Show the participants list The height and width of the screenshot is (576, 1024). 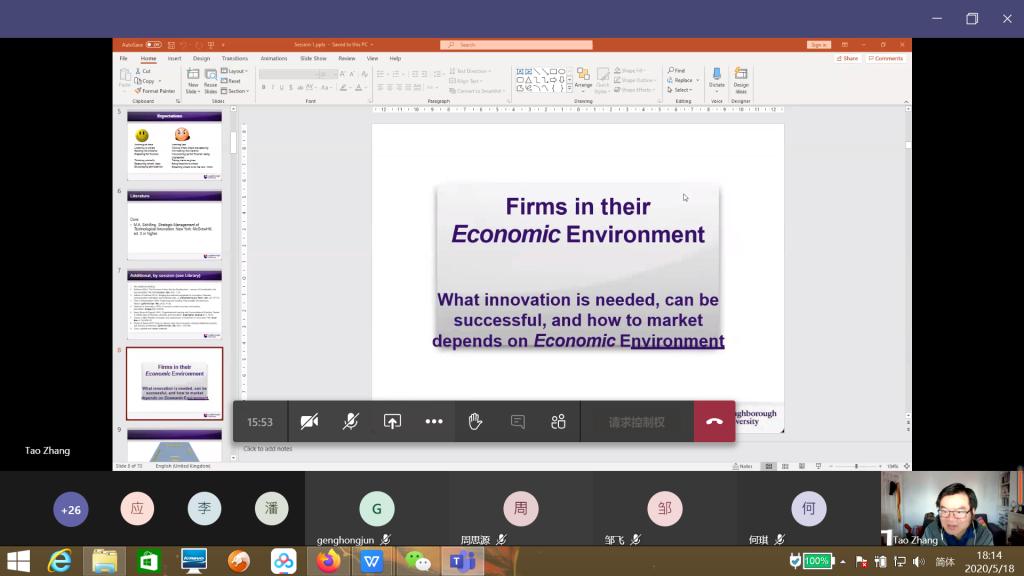pyautogui.click(x=559, y=422)
